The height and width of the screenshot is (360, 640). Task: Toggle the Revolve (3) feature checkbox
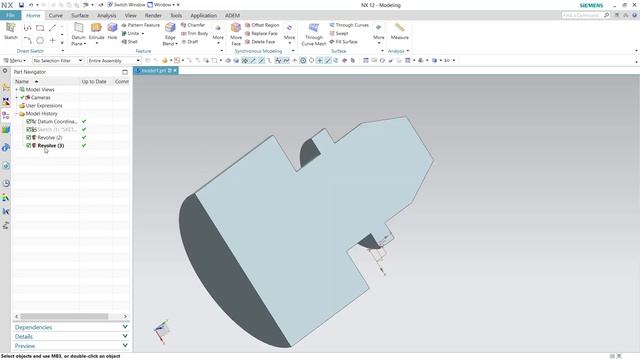tap(29, 145)
